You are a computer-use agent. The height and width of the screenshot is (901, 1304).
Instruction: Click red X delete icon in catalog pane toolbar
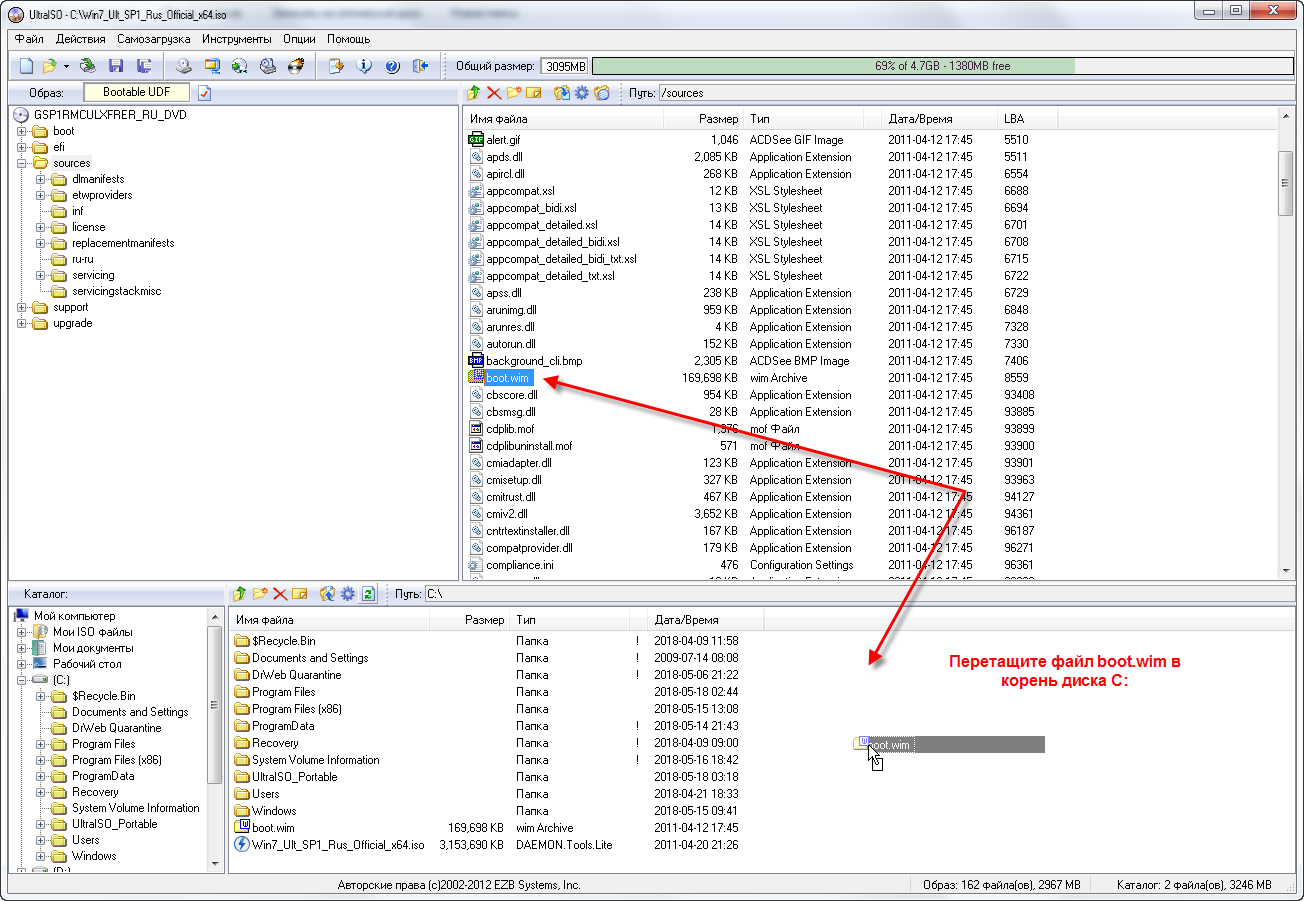(x=280, y=594)
